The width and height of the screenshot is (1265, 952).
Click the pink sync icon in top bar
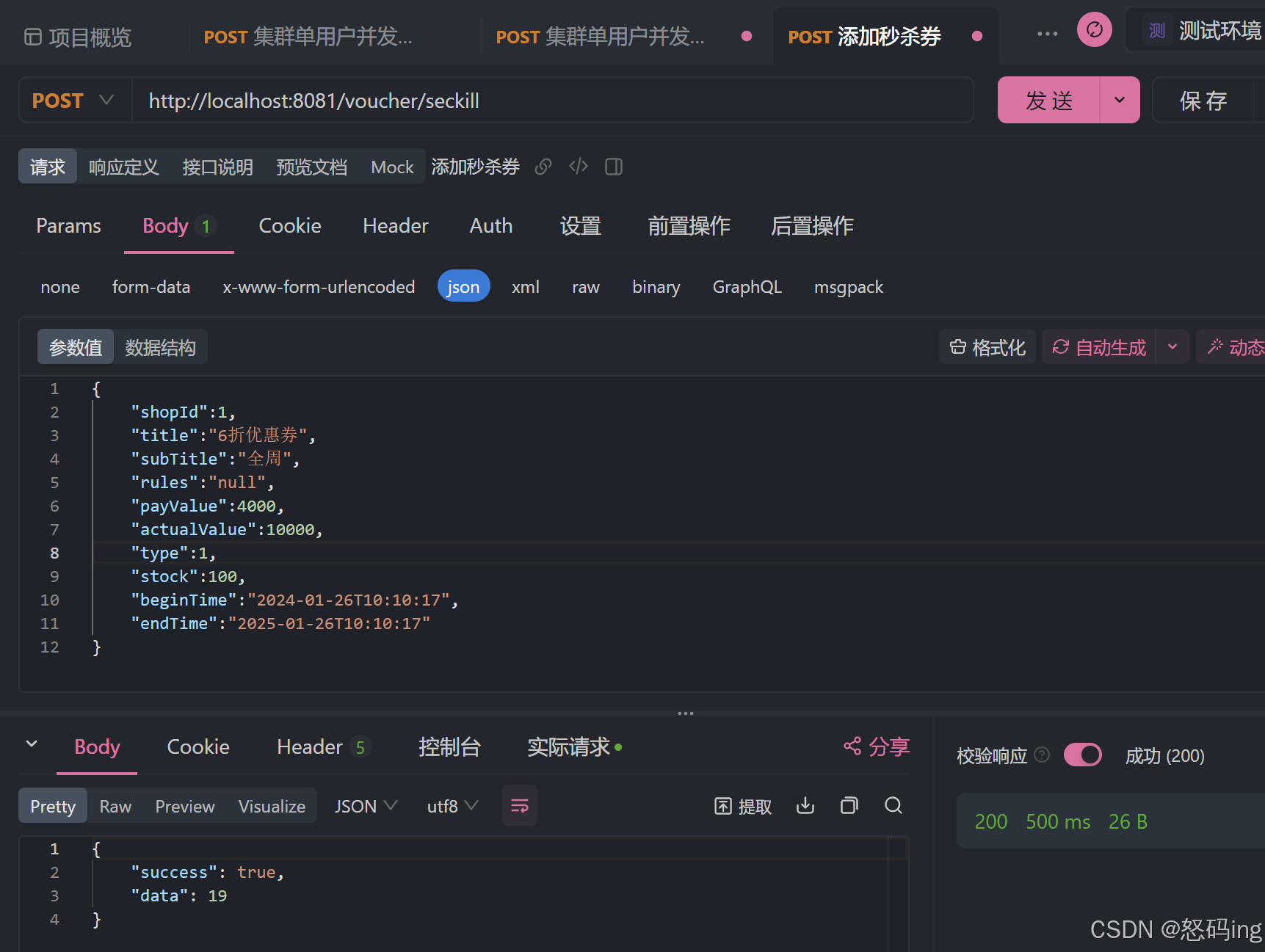(1095, 30)
